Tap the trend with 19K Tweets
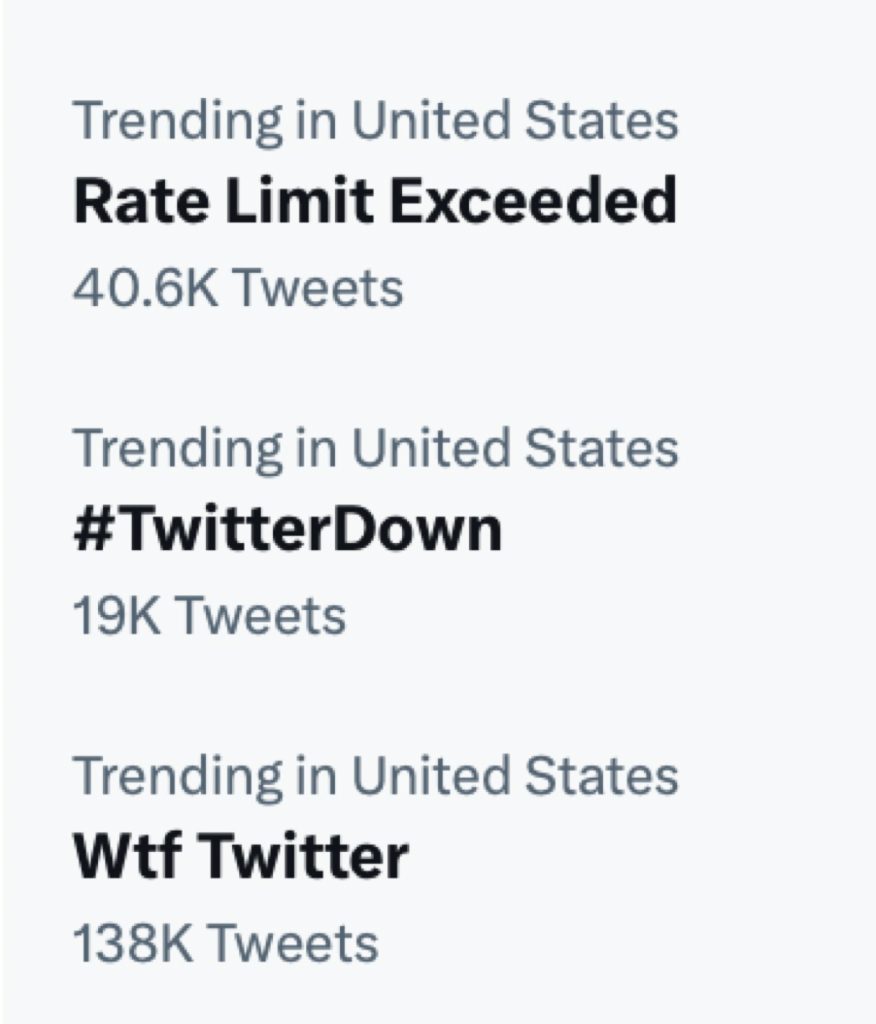Viewport: 876px width, 1024px height. 287,530
